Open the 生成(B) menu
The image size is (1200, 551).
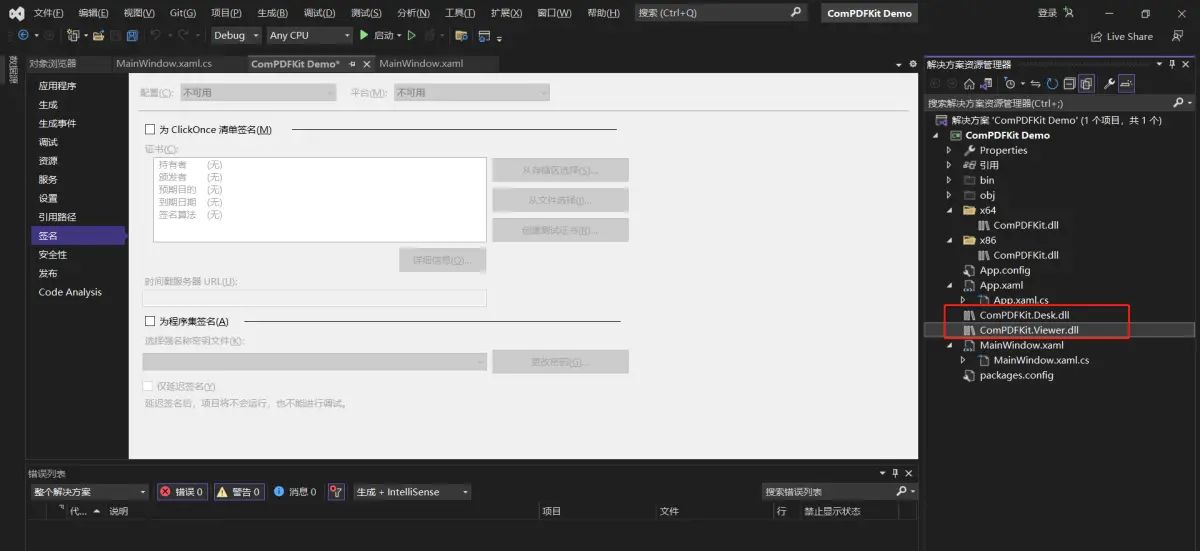[x=271, y=13]
